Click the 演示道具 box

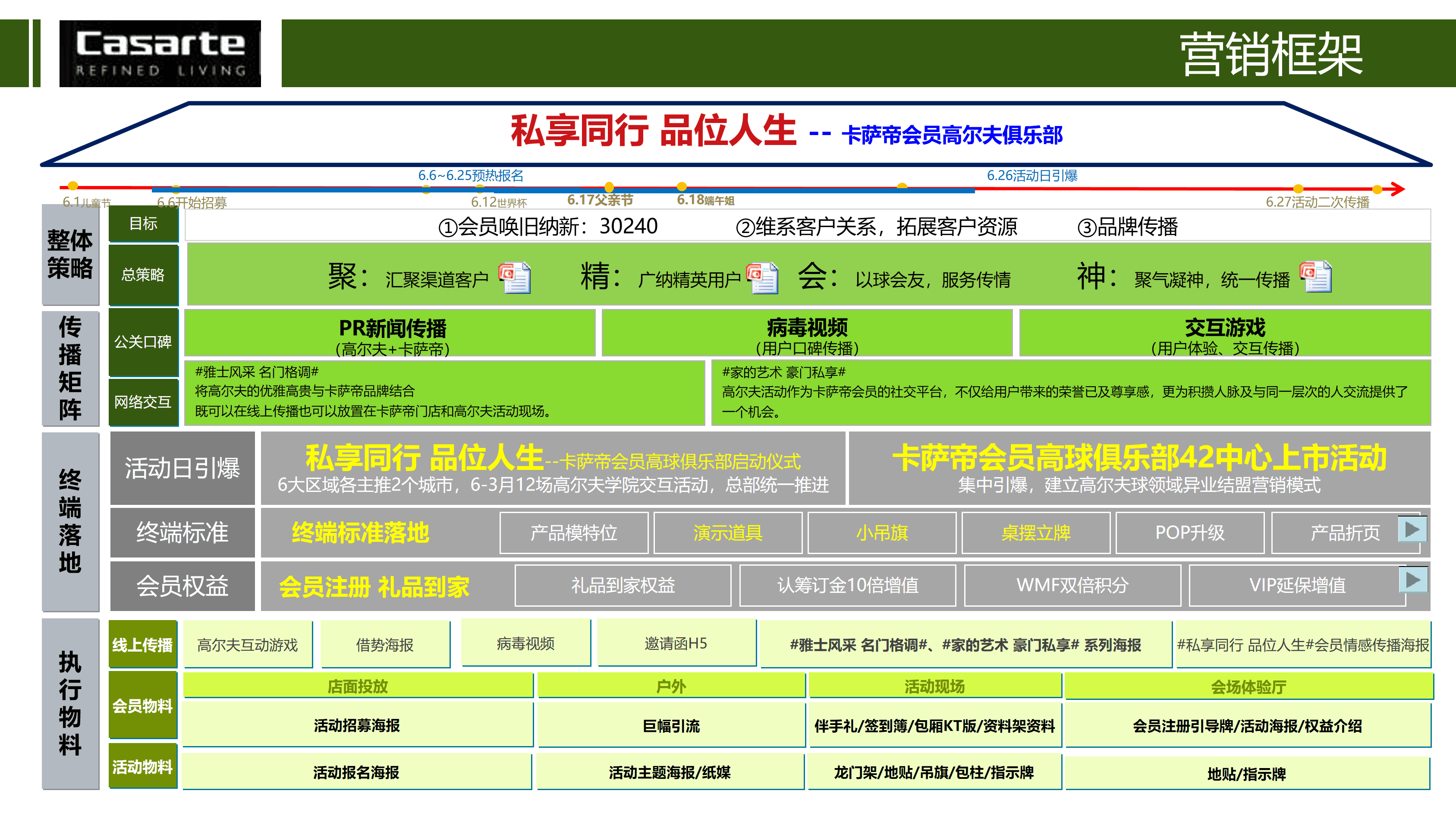728,532
